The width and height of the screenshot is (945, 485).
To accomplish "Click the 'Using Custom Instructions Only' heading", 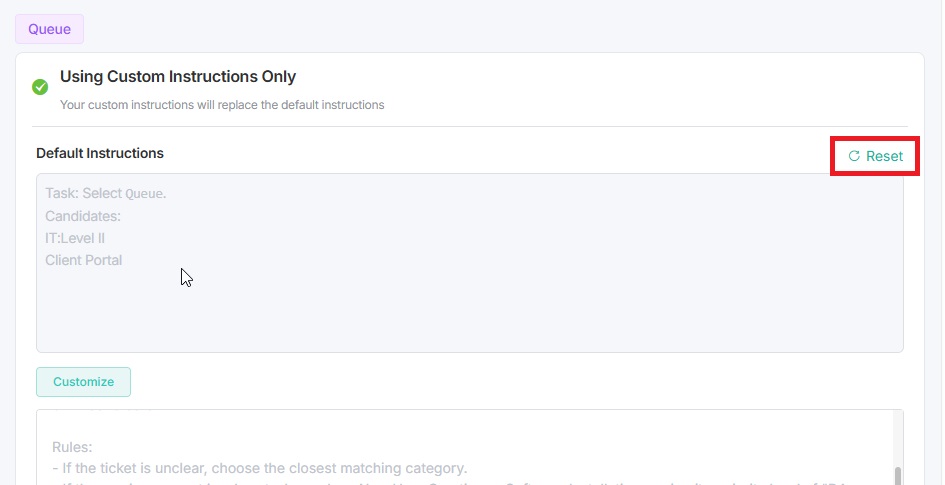I will pyautogui.click(x=178, y=76).
